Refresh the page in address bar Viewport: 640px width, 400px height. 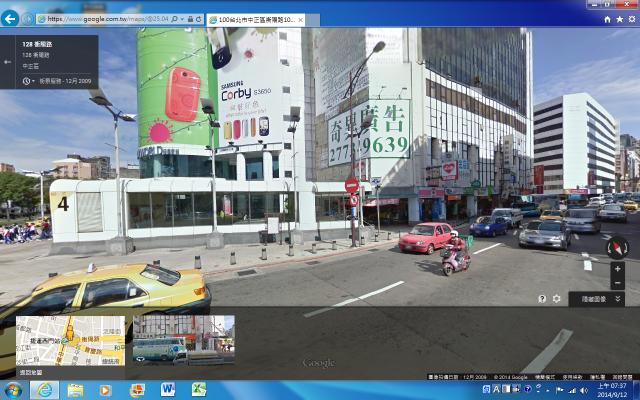(x=197, y=19)
